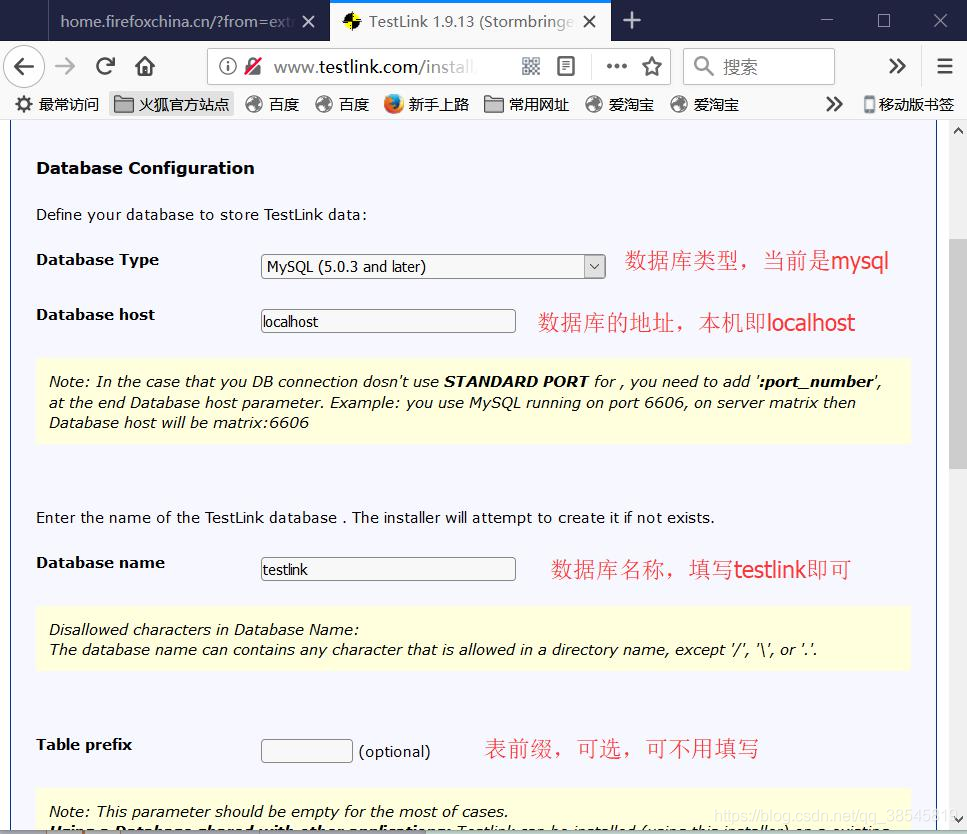
Task: Maximize the Firefox window
Action: [884, 20]
